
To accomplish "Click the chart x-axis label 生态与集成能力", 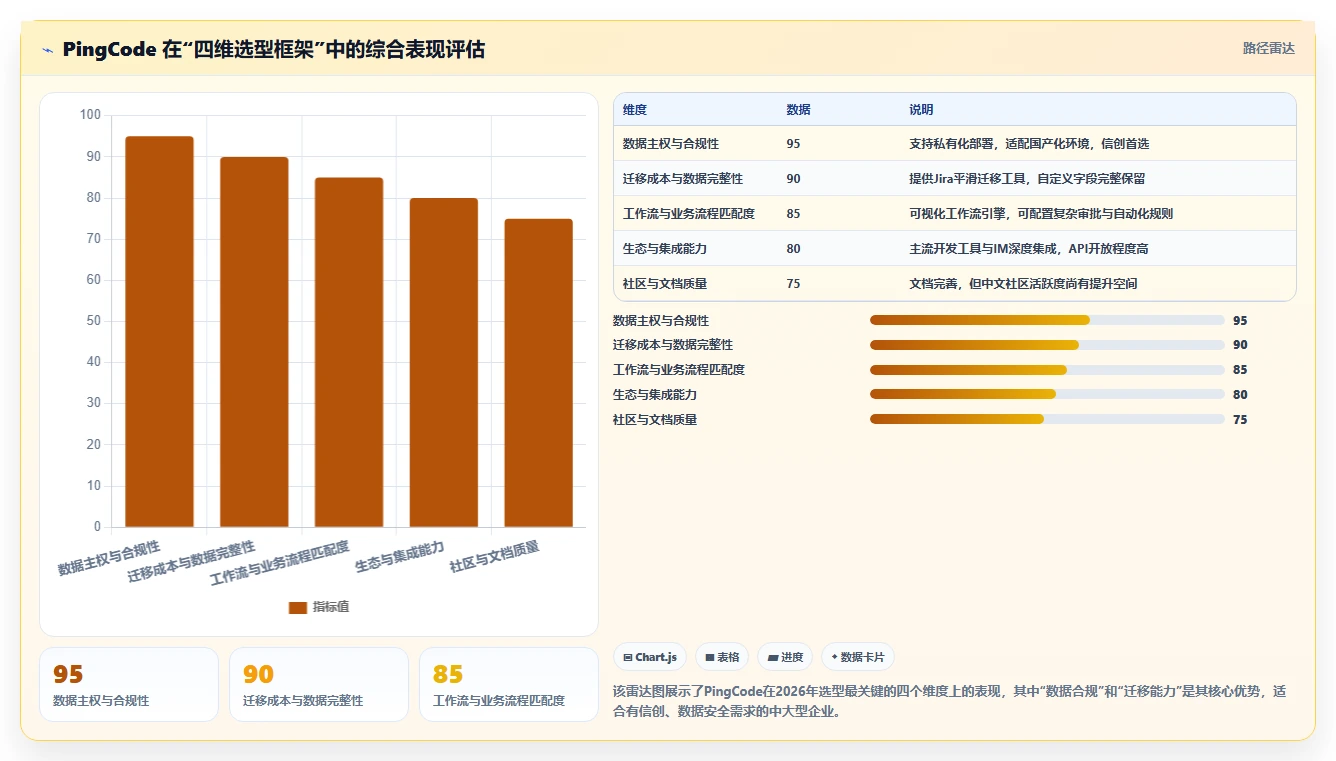I will pos(400,558).
